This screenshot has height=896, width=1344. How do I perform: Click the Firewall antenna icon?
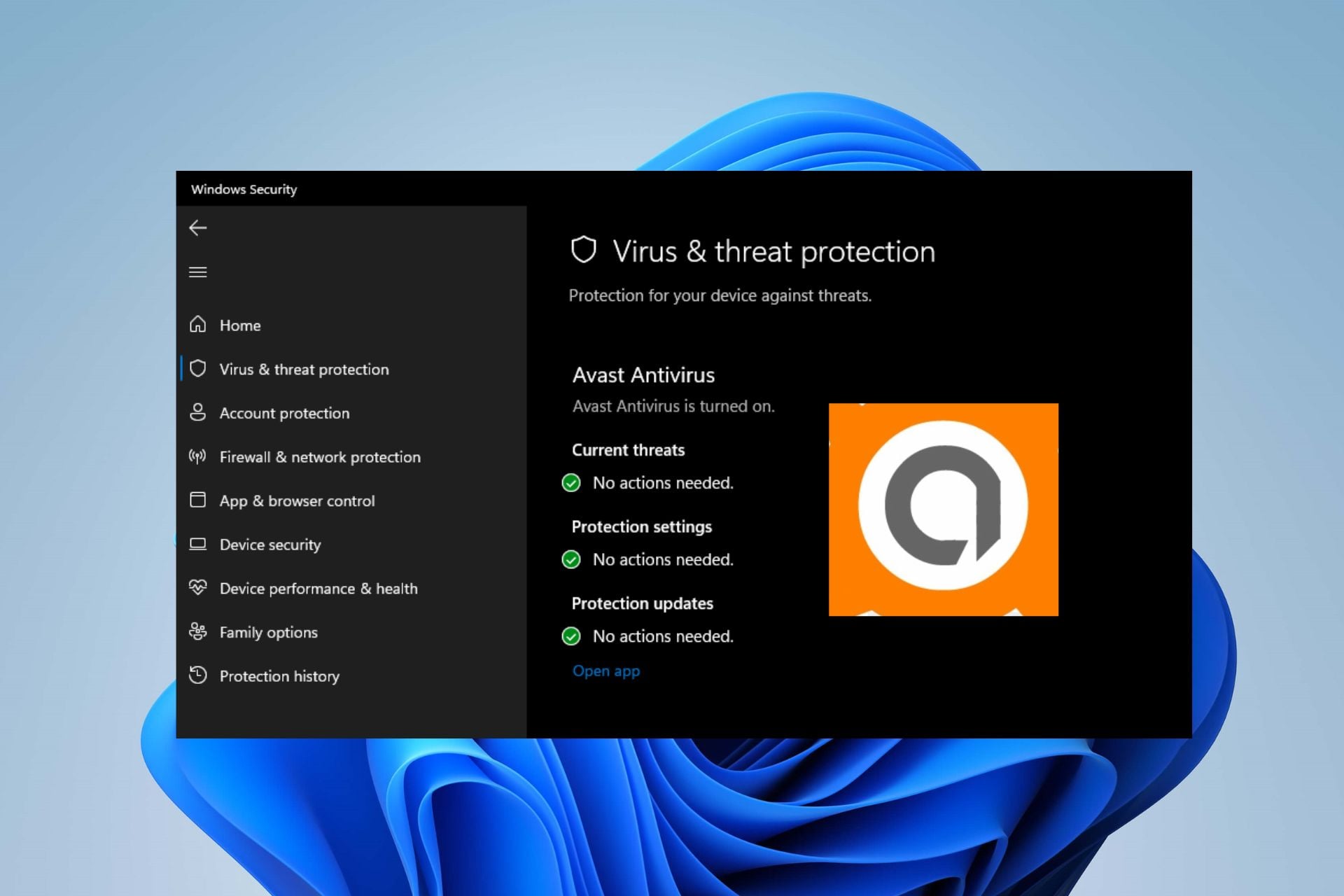point(198,456)
